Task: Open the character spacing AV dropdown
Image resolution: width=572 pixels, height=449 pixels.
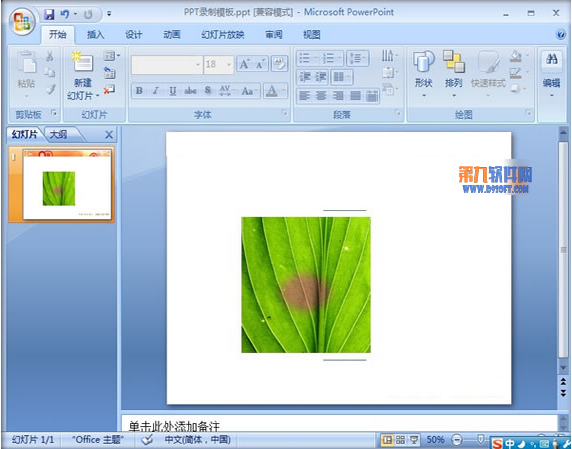Action: tap(227, 90)
